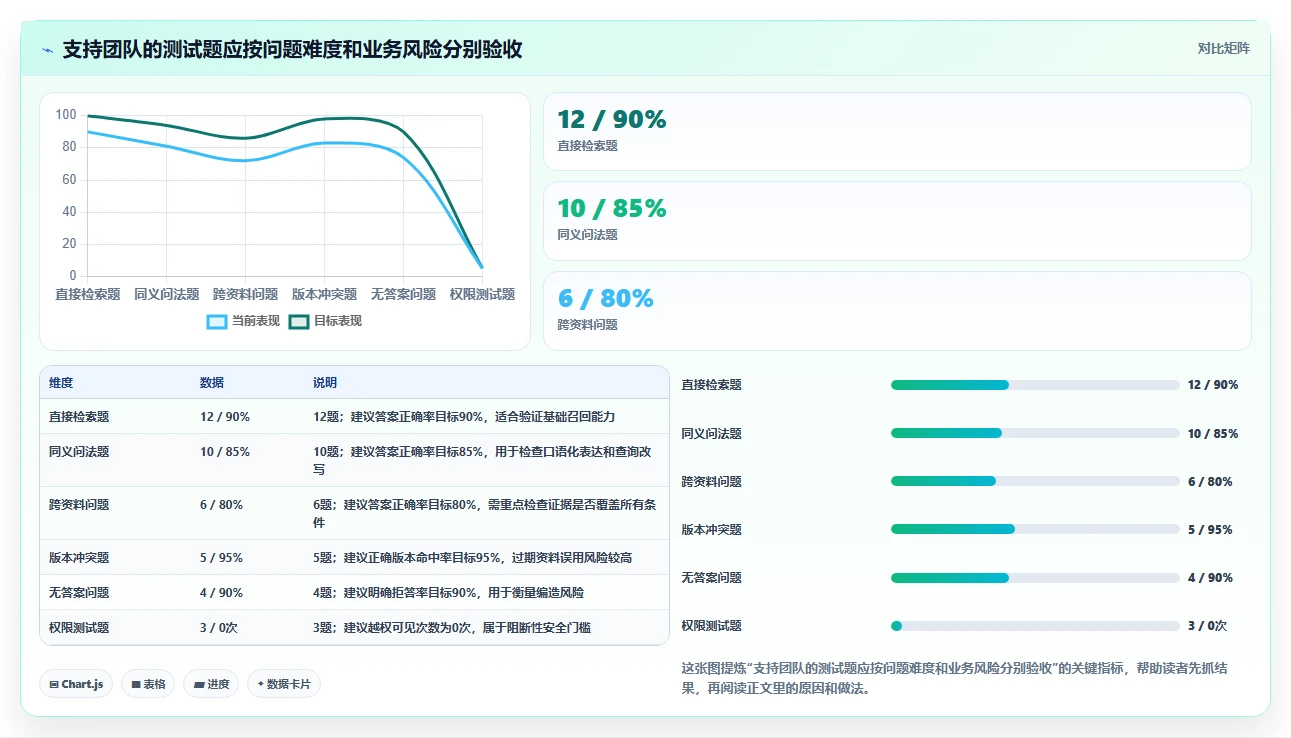Click the Chart.js tag icon
Screen dimensions: 1291x738
point(54,684)
